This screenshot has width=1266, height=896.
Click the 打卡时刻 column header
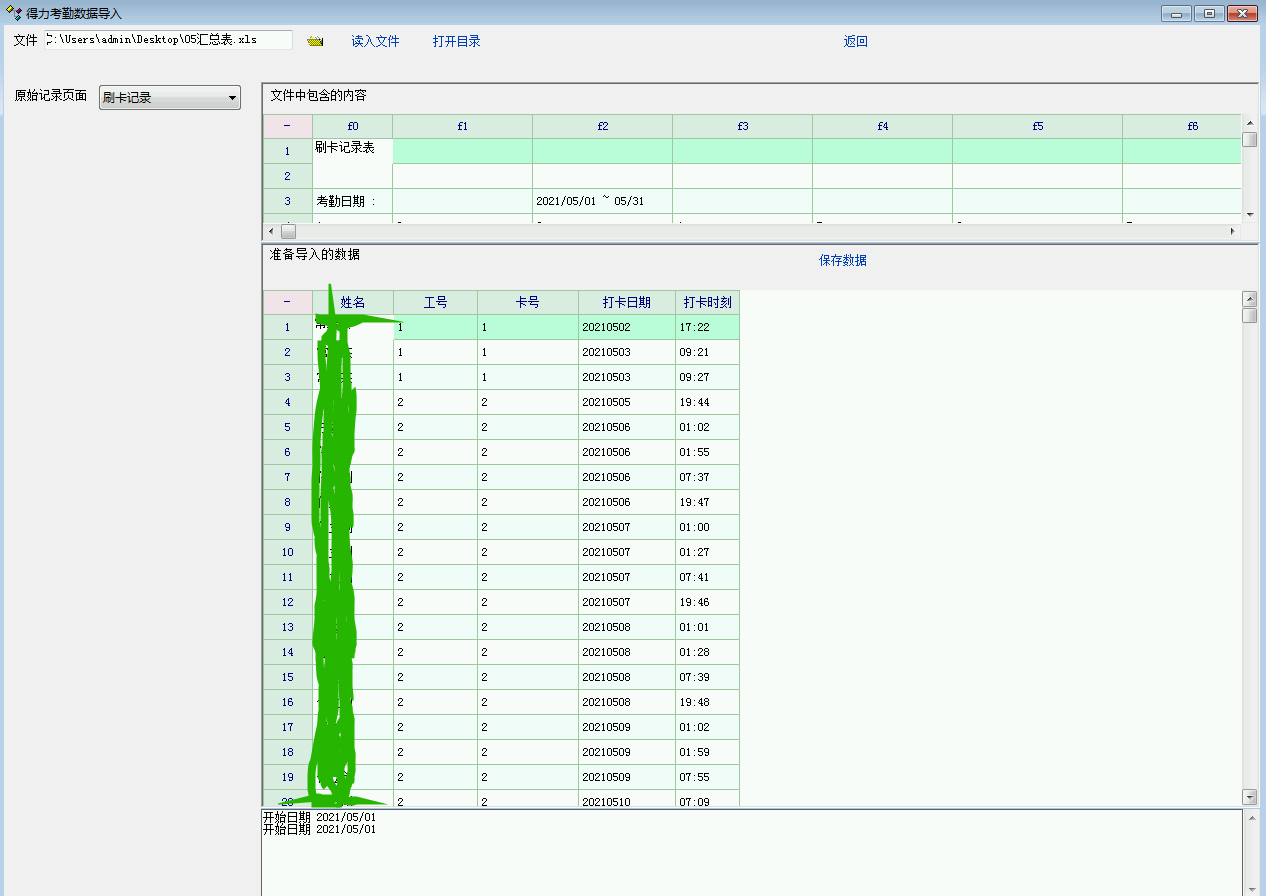707,302
